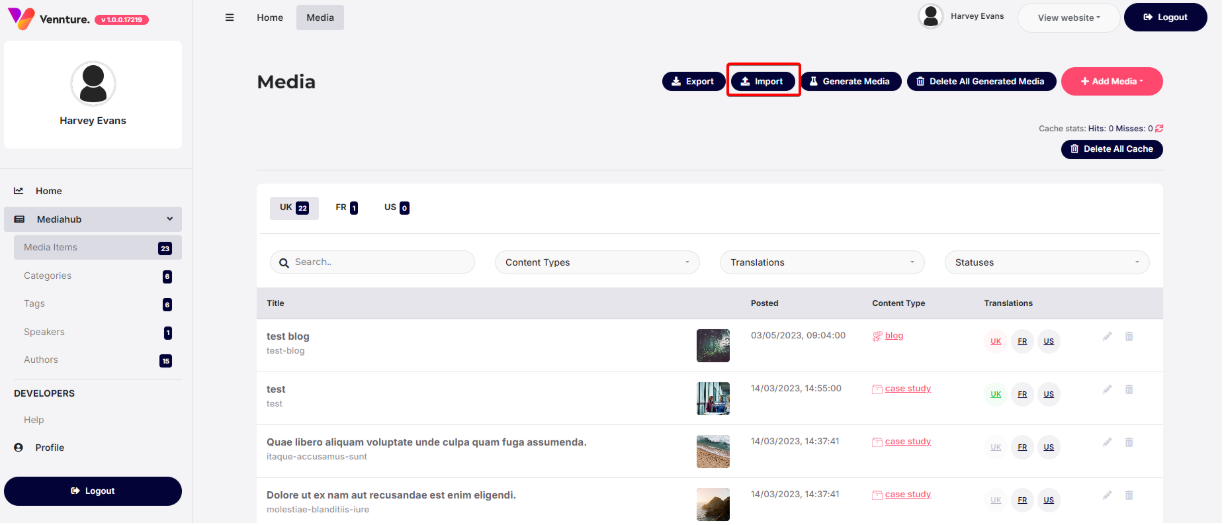Click the version badge v1.0.0.17219

pyautogui.click(x=122, y=19)
